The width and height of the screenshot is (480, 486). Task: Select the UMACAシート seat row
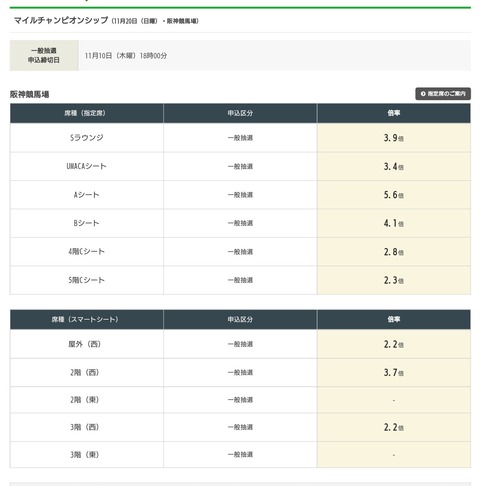click(240, 166)
